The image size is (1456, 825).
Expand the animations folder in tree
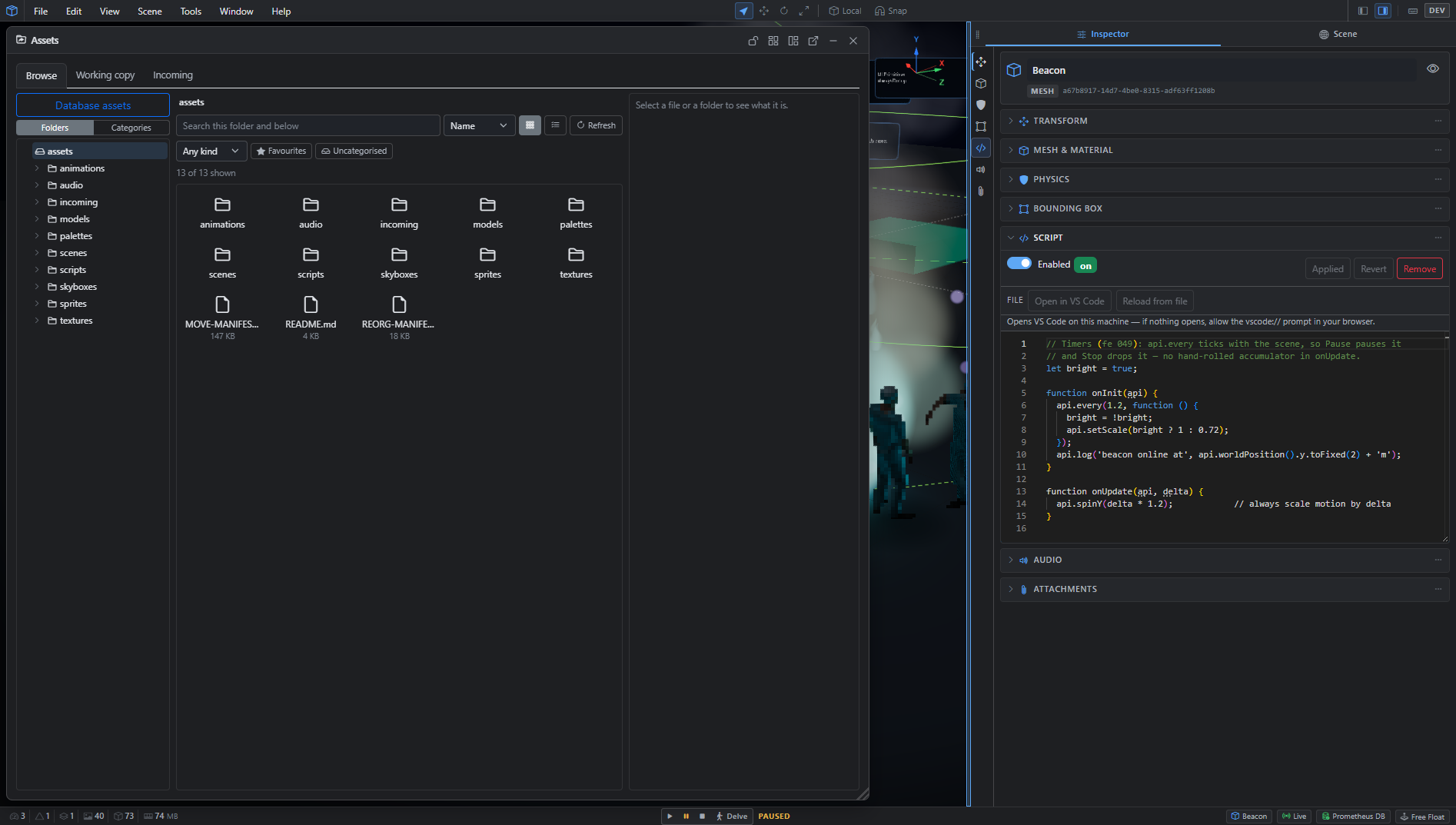pos(37,168)
